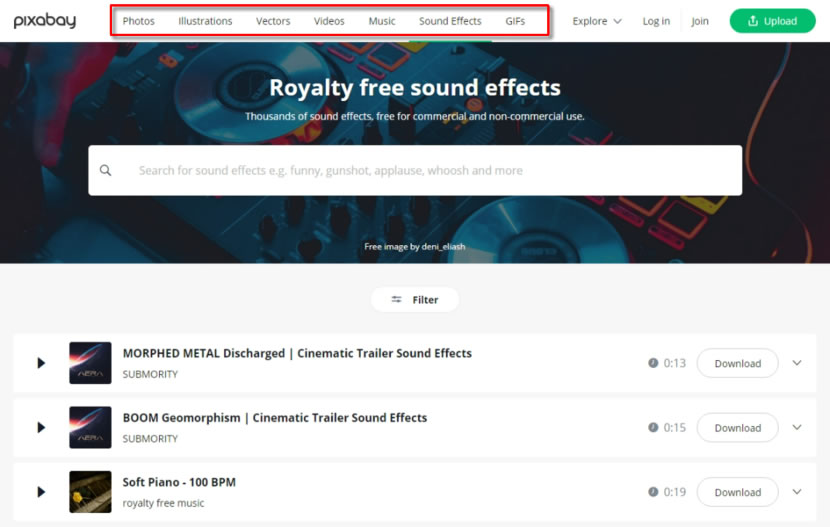Click the Join link
The width and height of the screenshot is (830, 527).
[x=700, y=21]
